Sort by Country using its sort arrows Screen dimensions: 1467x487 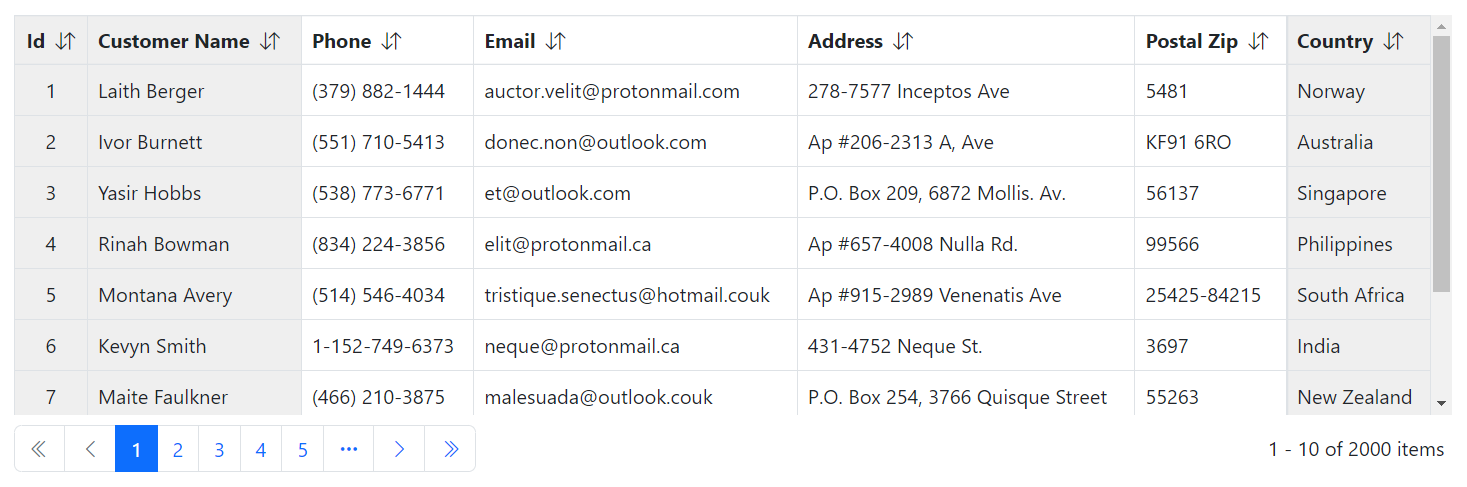(x=1393, y=41)
